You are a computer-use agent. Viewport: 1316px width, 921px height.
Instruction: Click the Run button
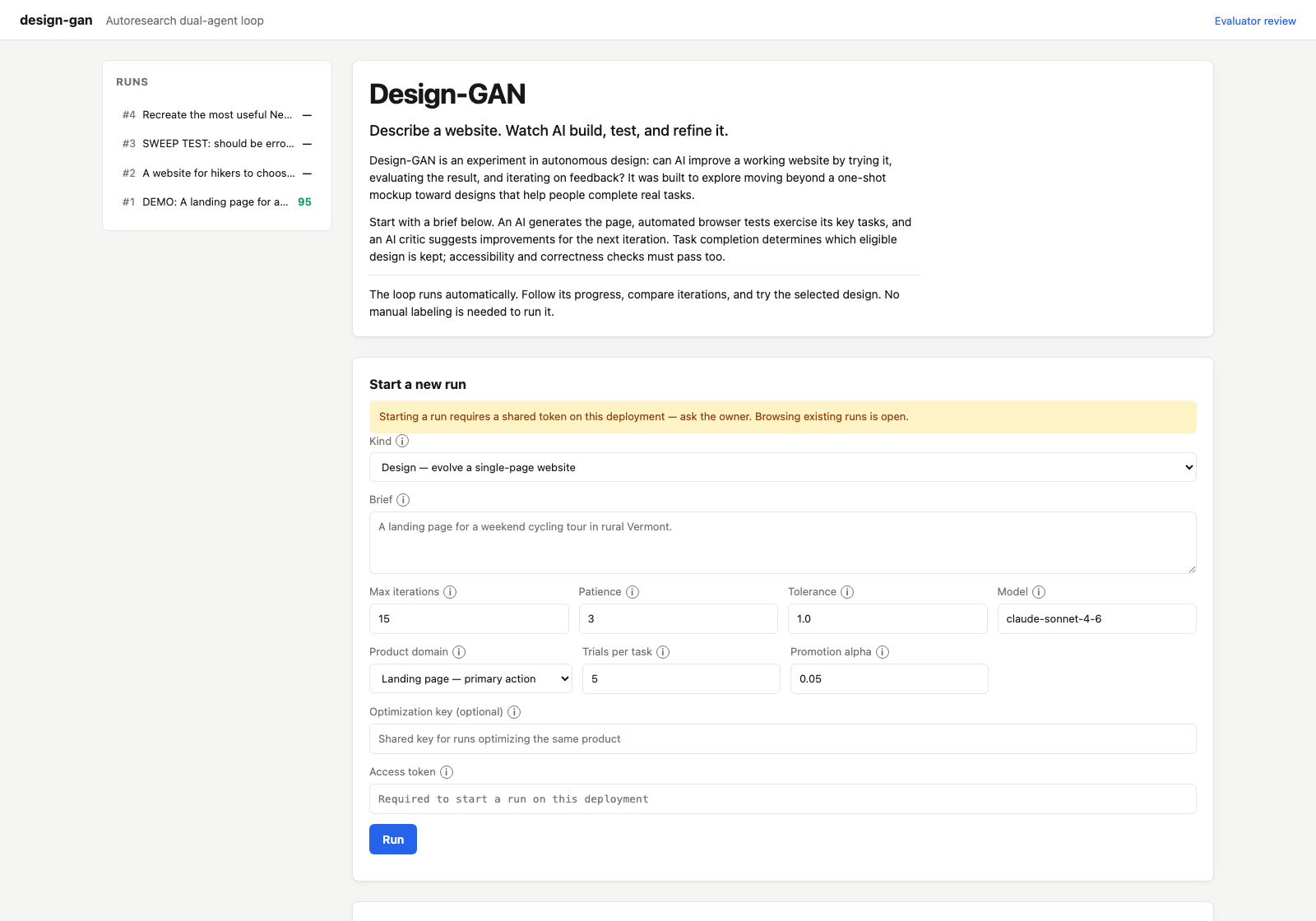393,839
